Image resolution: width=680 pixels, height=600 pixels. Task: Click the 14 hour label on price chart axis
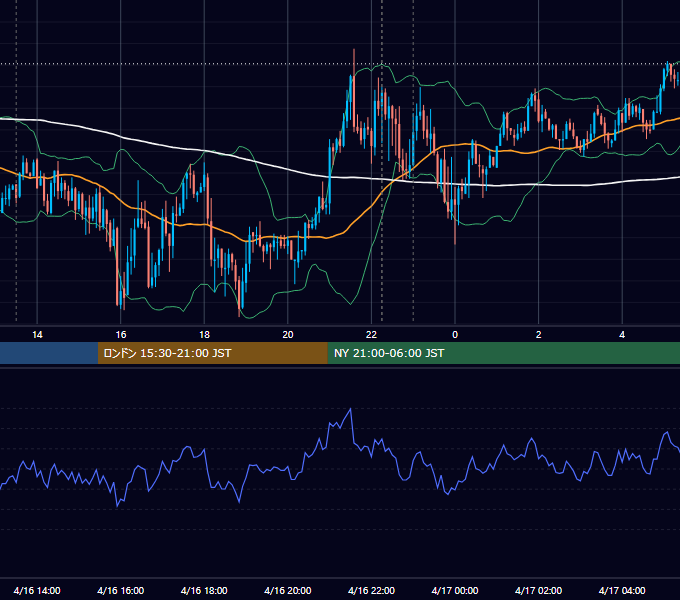coord(37,335)
